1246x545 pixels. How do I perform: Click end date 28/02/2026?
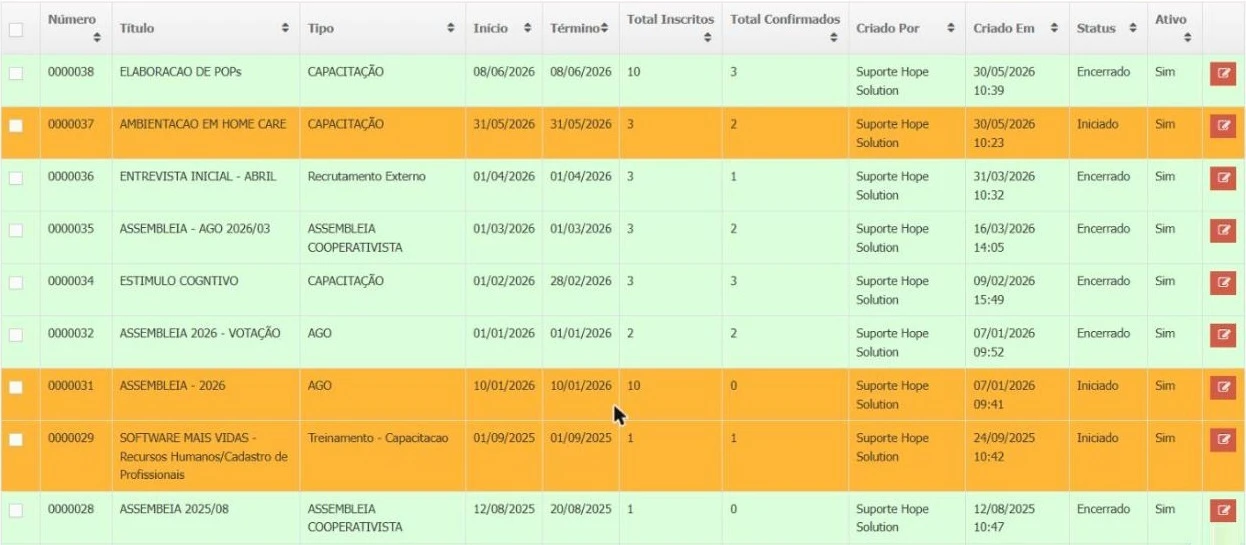[x=581, y=281]
